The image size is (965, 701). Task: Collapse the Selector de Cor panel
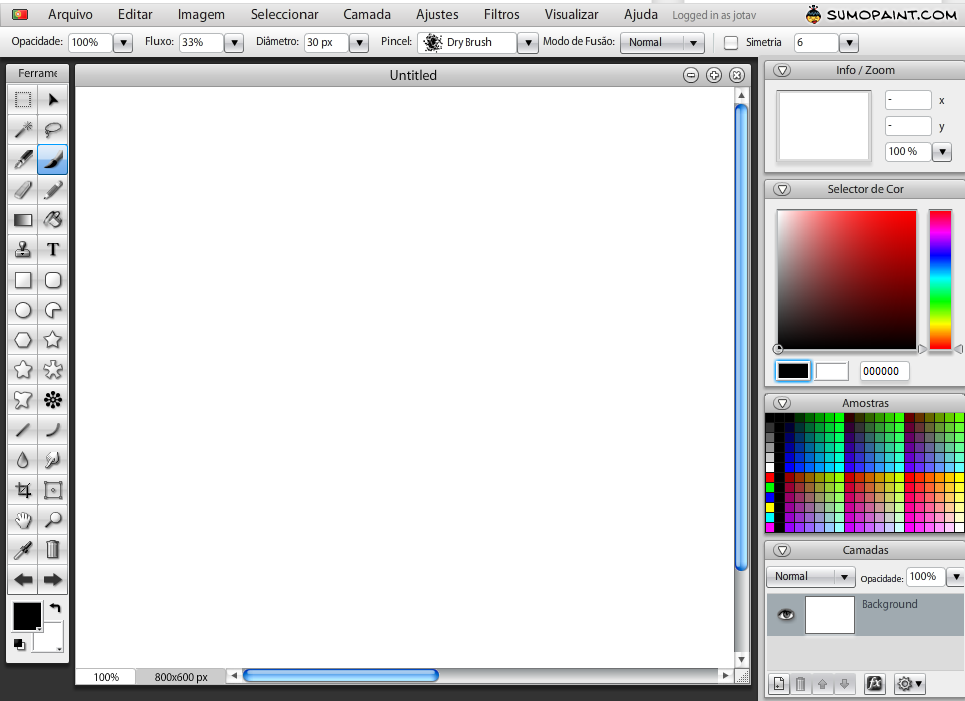[x=781, y=189]
